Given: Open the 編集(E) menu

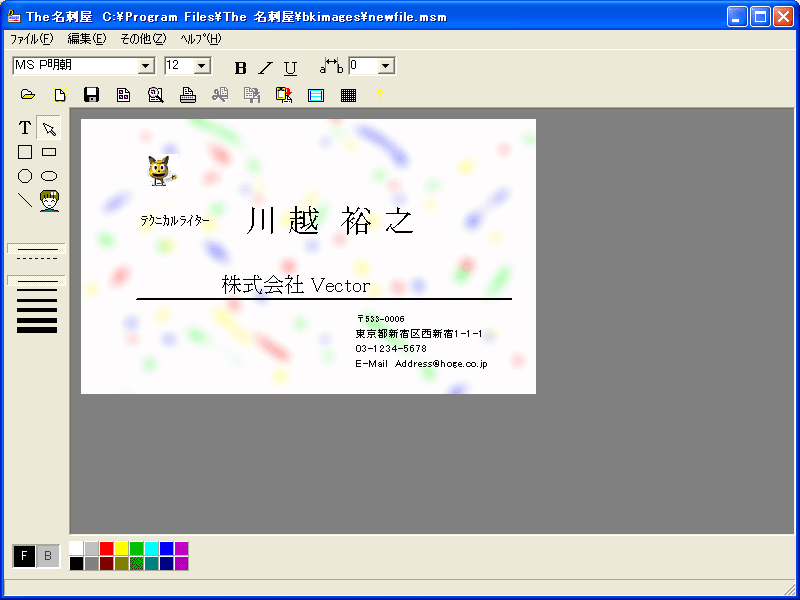Looking at the screenshot, I should point(87,39).
